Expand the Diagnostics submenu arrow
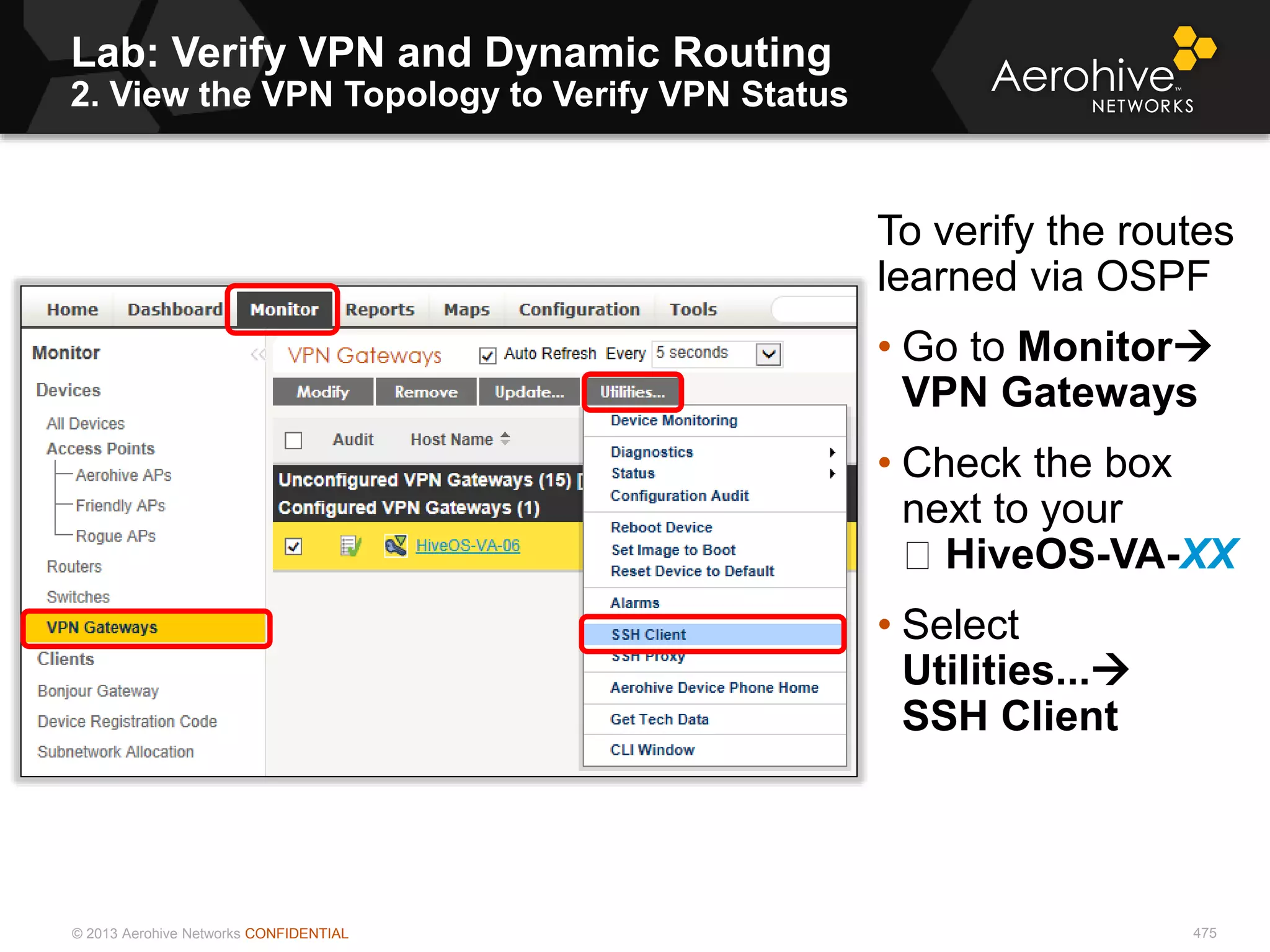The width and height of the screenshot is (1270, 952). point(833,452)
